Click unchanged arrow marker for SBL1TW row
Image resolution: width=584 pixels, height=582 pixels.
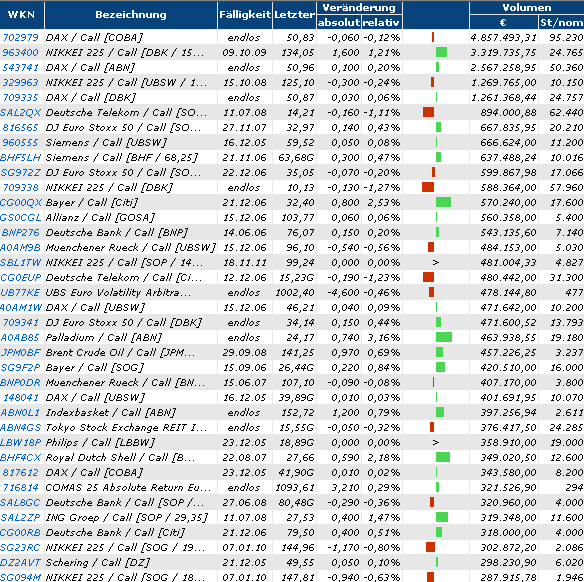click(x=436, y=263)
